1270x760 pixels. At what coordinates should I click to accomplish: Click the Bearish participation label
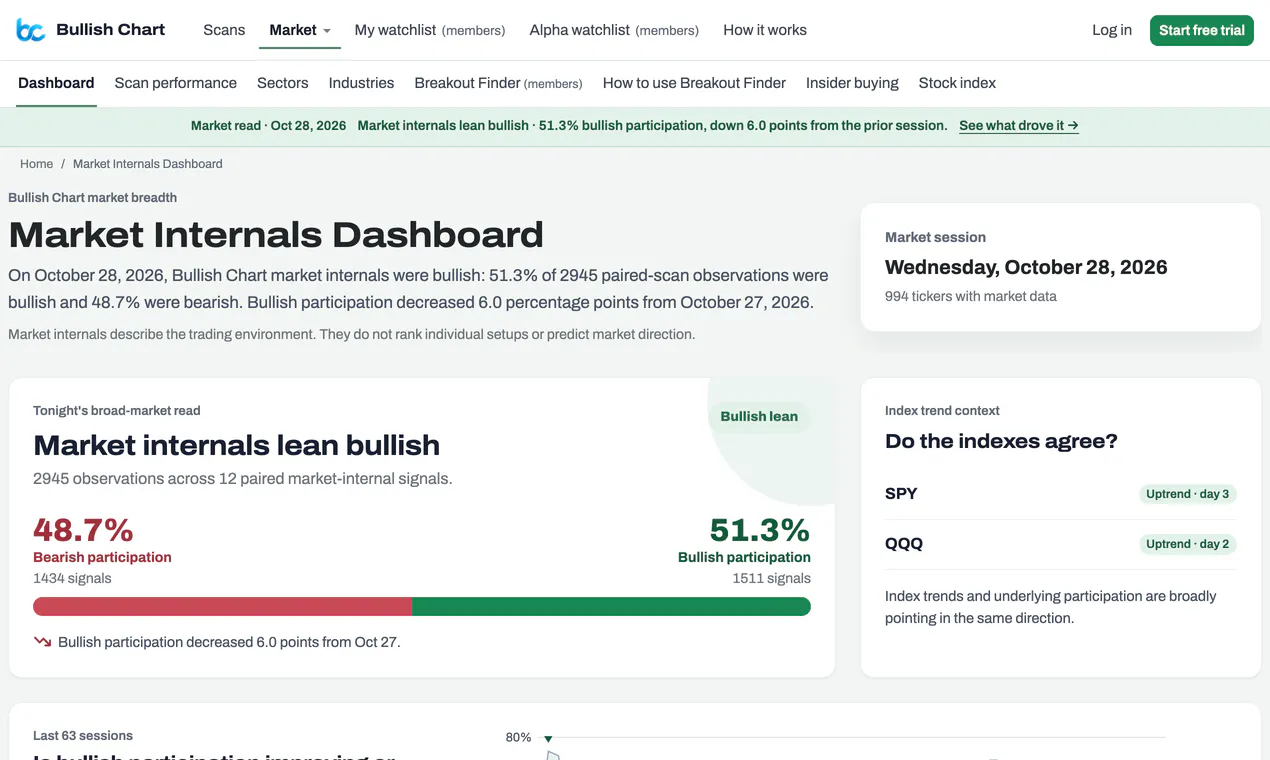[x=102, y=557]
